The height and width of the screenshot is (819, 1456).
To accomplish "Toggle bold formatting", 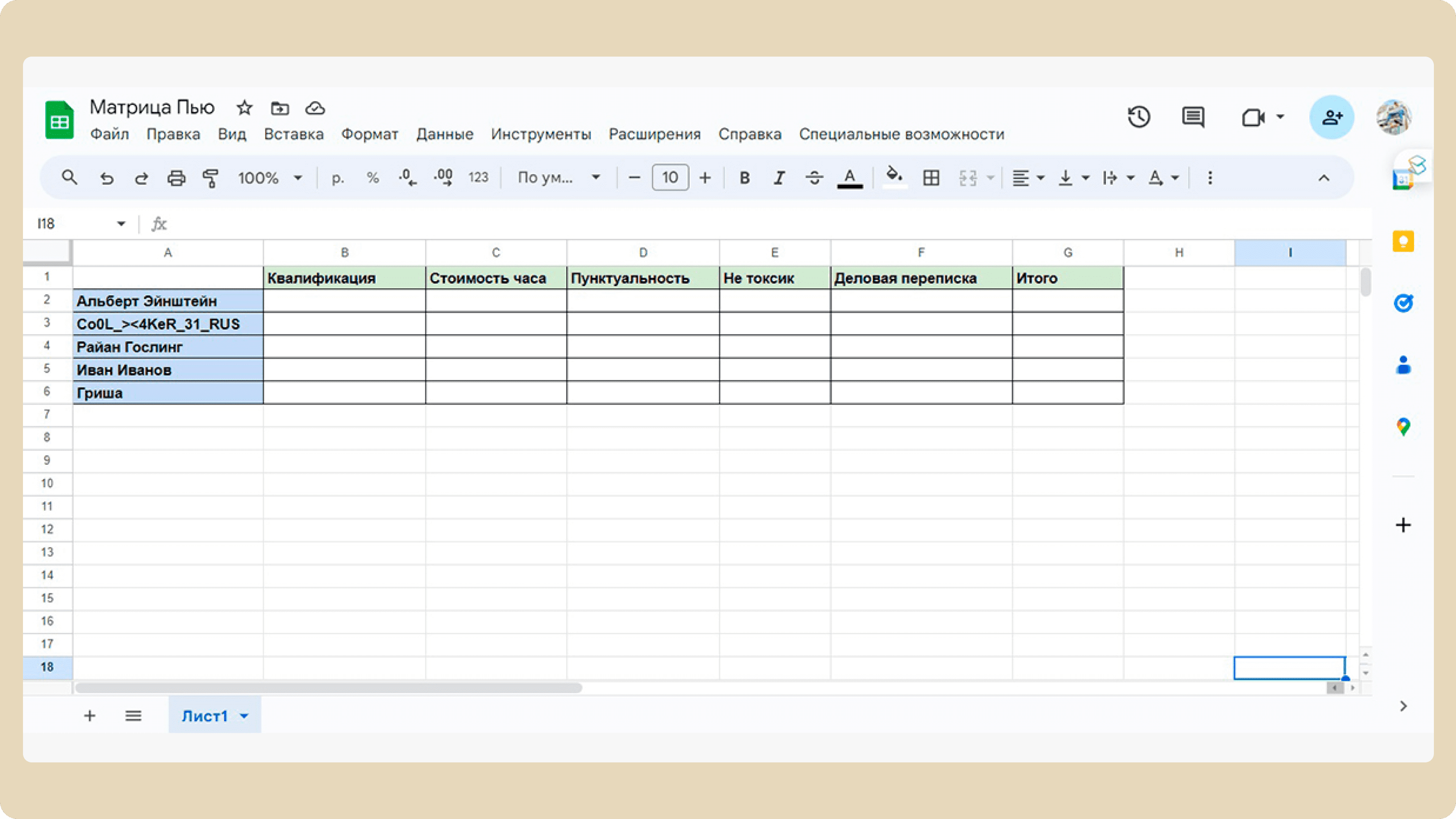I will 744,178.
